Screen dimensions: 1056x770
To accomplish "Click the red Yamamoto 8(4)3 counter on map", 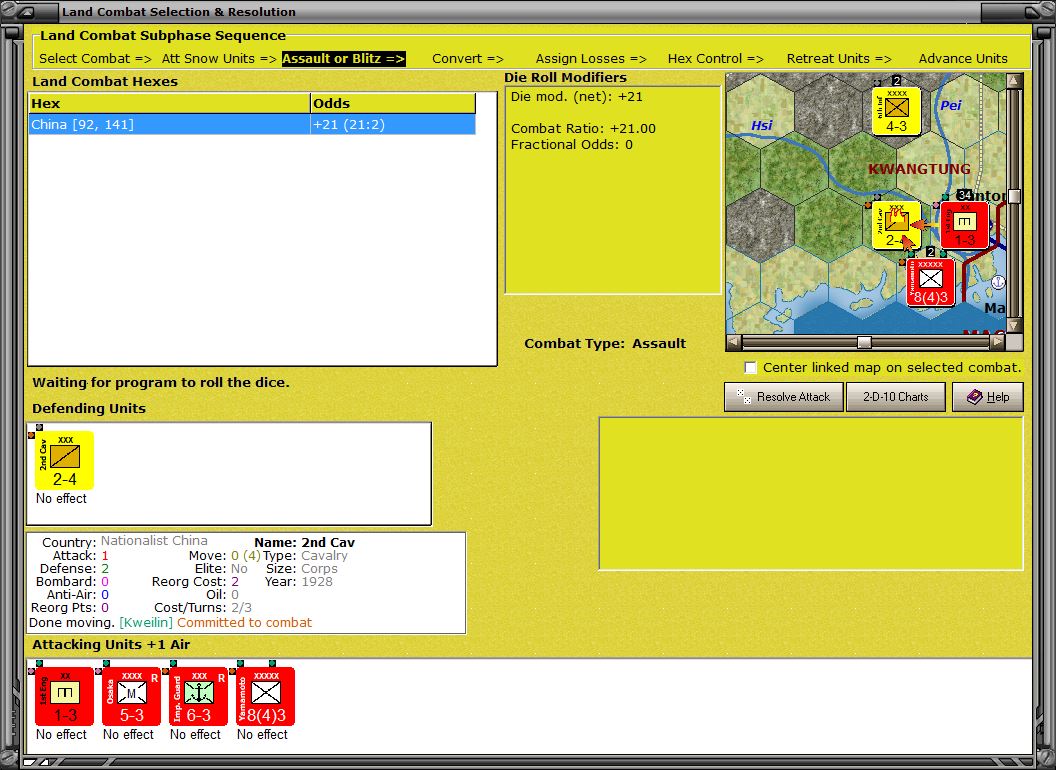I will [x=931, y=282].
